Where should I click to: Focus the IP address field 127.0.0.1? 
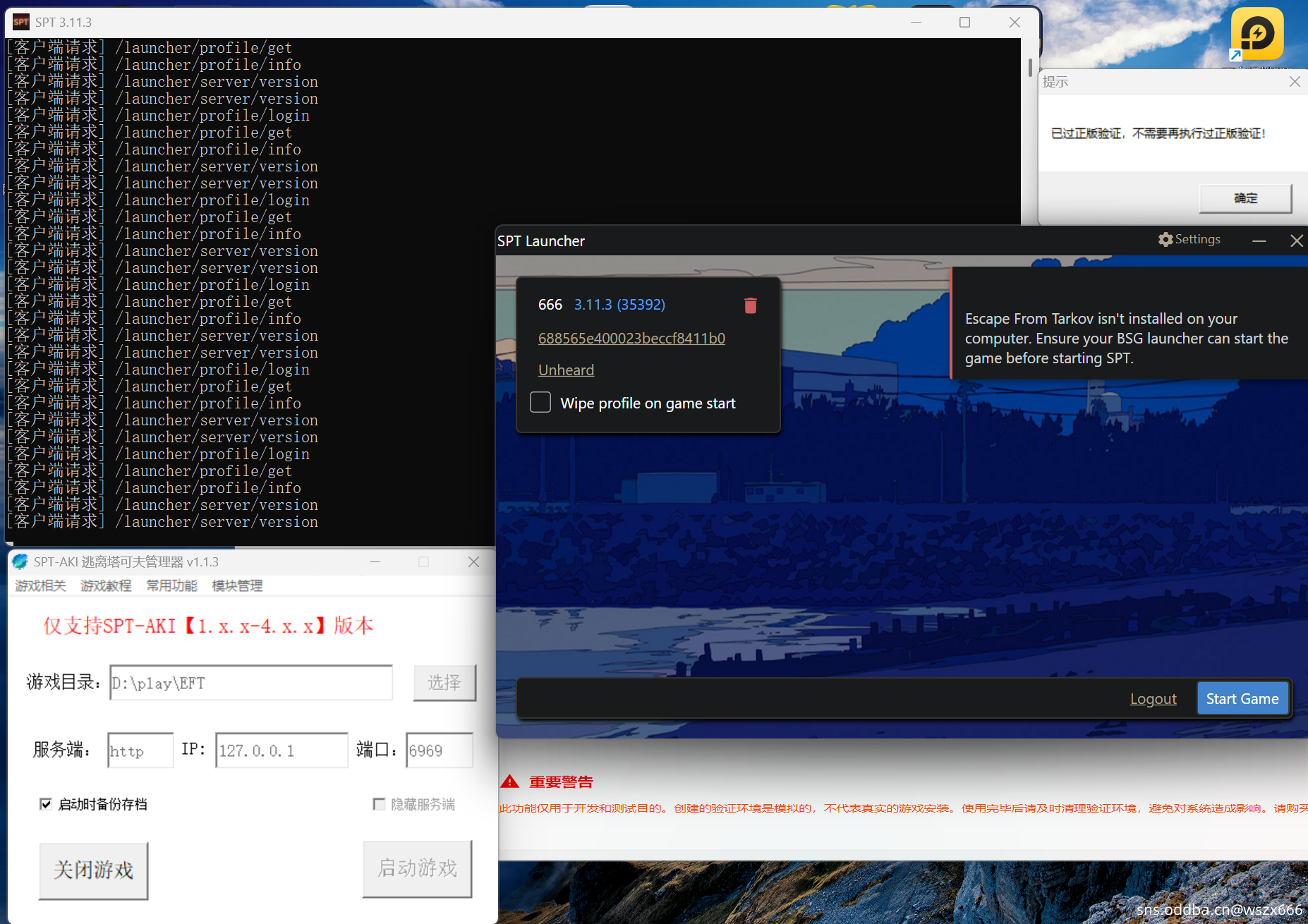pos(281,750)
